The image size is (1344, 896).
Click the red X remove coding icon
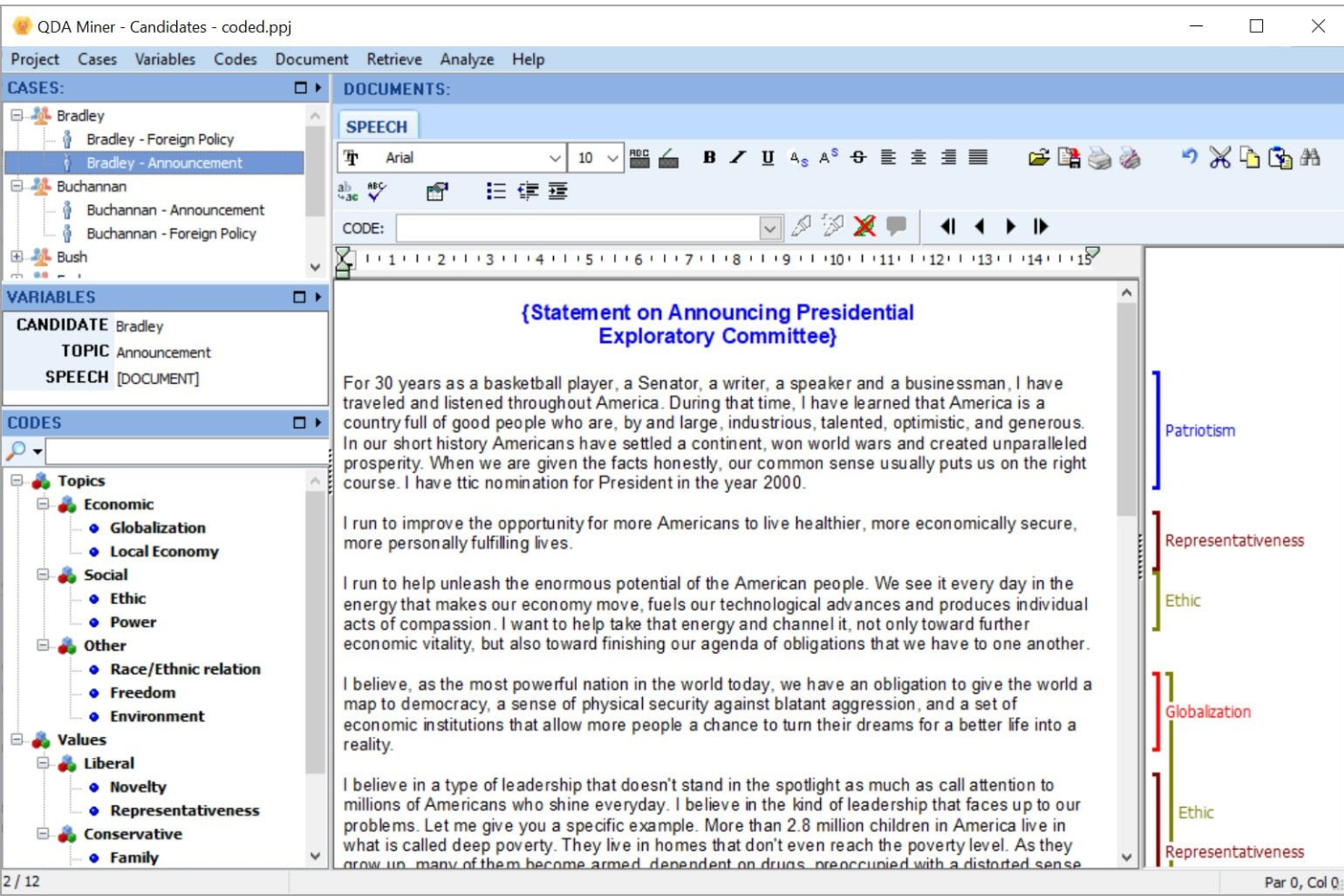(x=865, y=226)
